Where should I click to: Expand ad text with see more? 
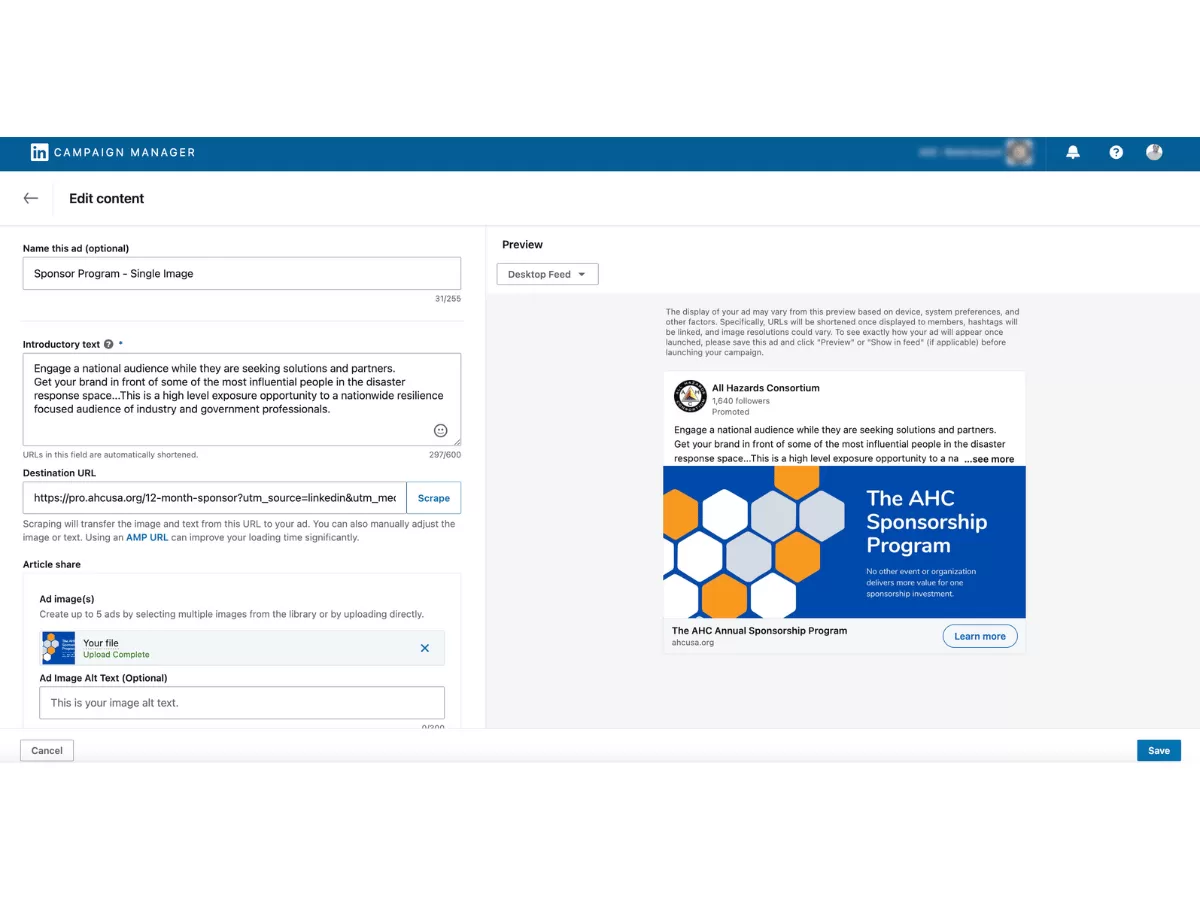pyautogui.click(x=988, y=459)
